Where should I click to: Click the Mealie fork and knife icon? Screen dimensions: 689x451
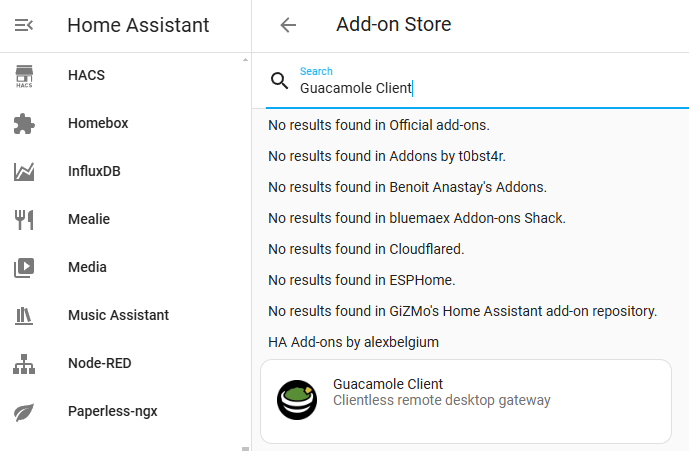tap(24, 220)
